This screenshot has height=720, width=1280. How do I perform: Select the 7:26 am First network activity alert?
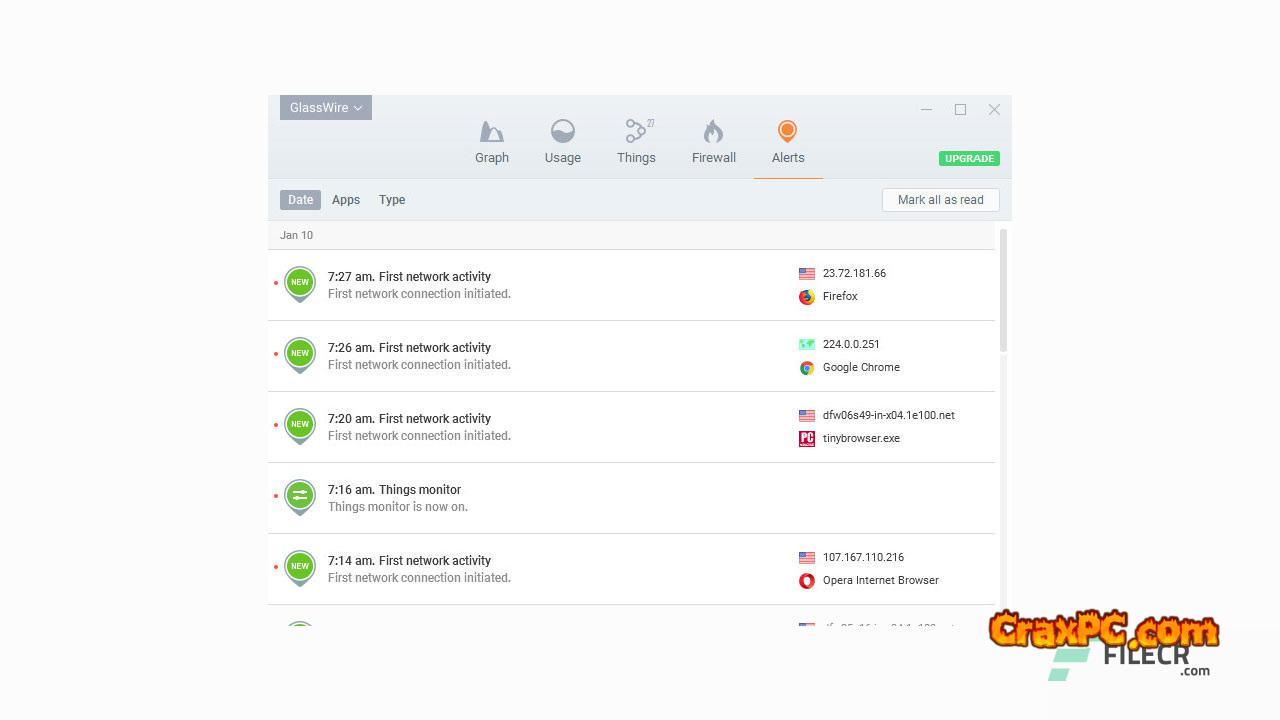(410, 348)
